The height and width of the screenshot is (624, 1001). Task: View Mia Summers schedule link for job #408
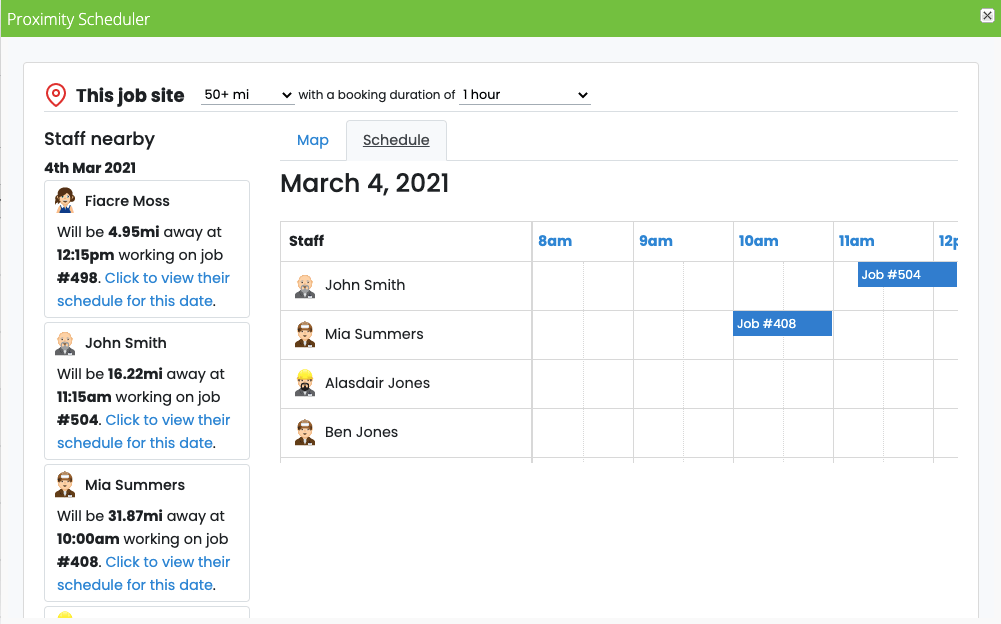(x=143, y=573)
